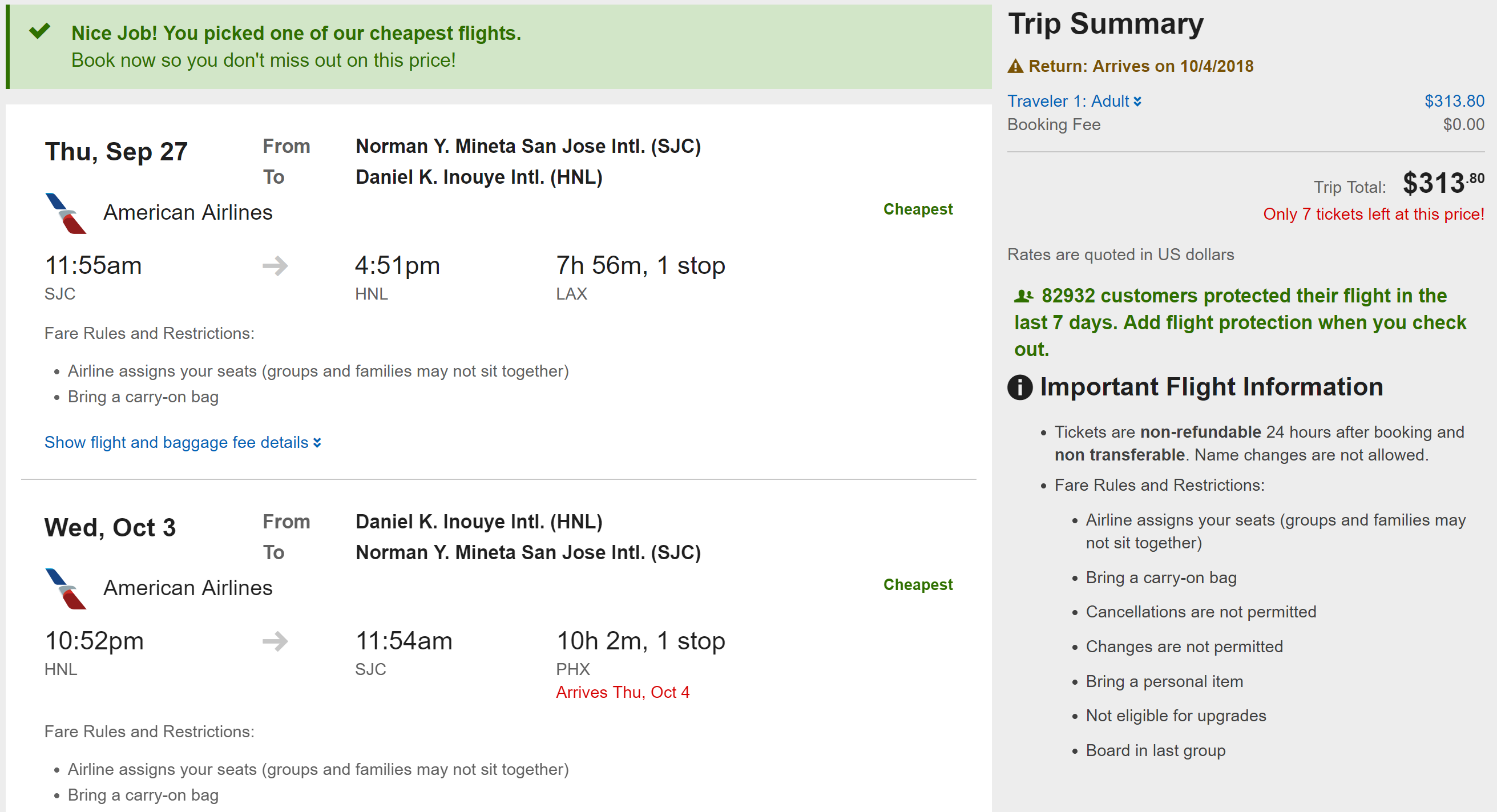Click Only 7 tickets left at this price
The width and height of the screenshot is (1497, 812).
click(x=1373, y=215)
